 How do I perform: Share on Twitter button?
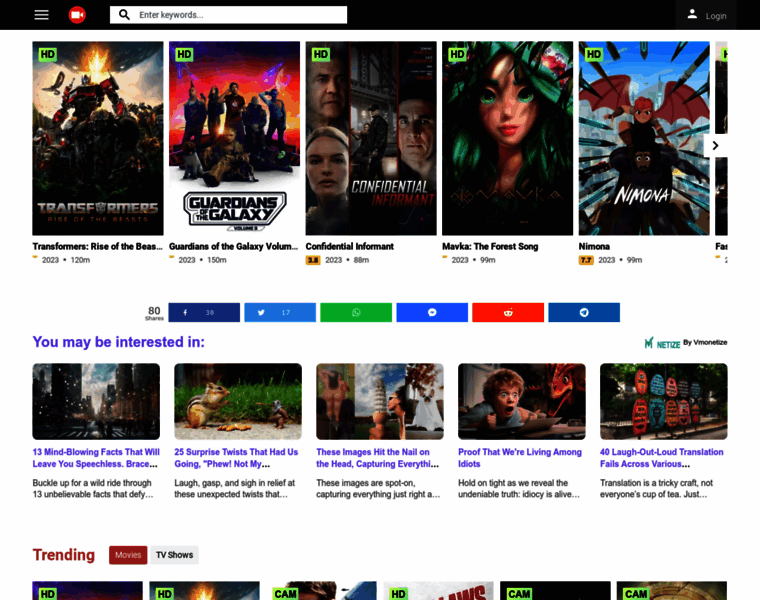coord(280,313)
